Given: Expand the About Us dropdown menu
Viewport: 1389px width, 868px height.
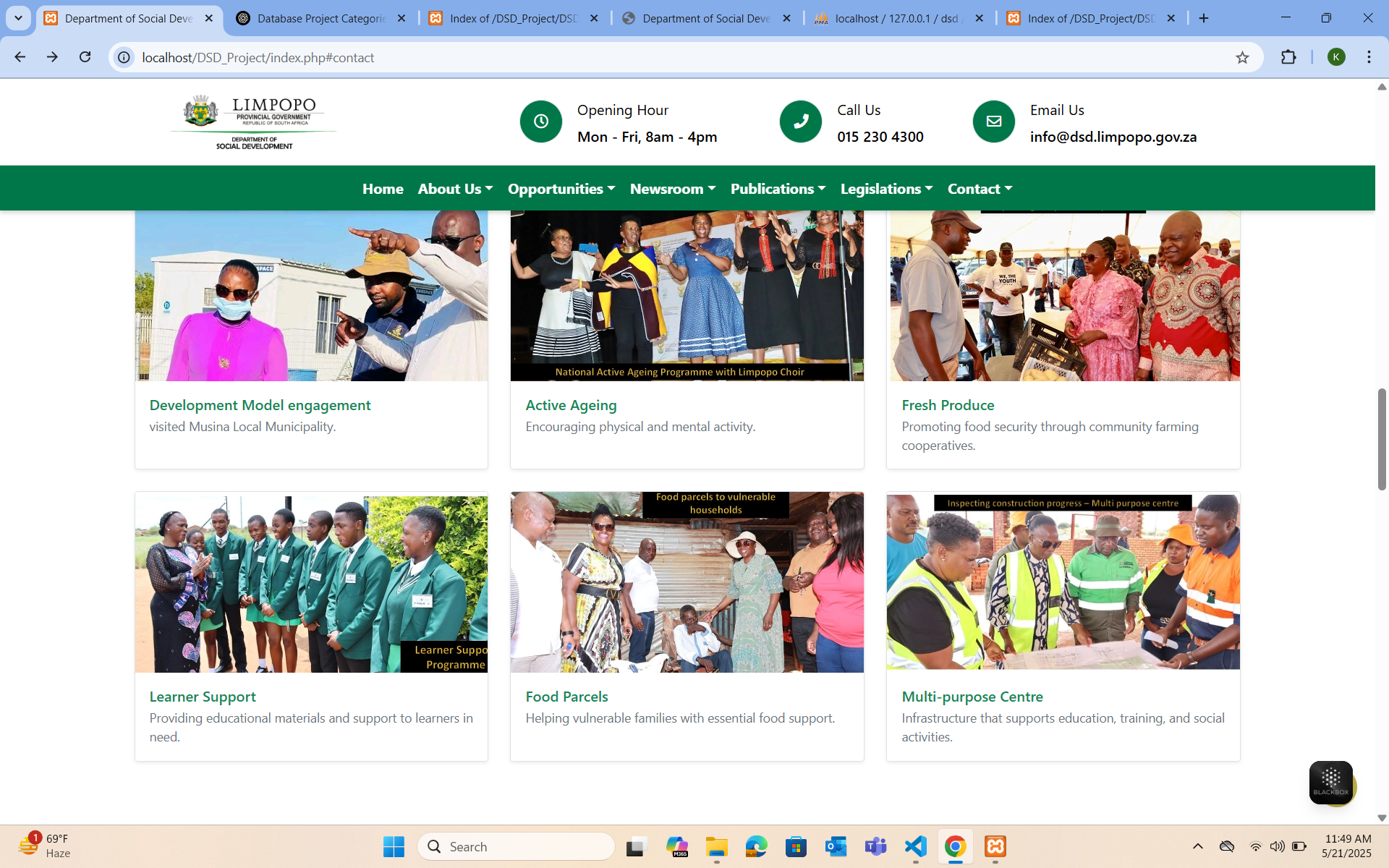Looking at the screenshot, I should pyautogui.click(x=455, y=189).
